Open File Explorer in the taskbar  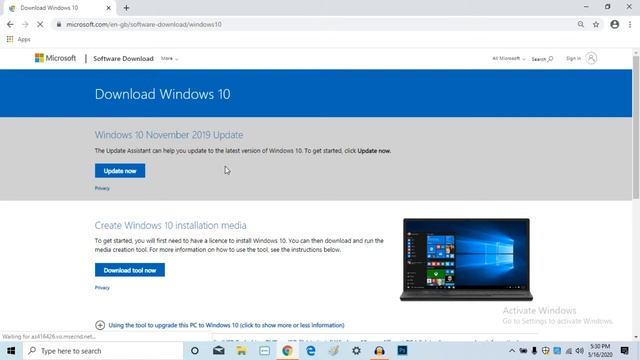(x=241, y=351)
